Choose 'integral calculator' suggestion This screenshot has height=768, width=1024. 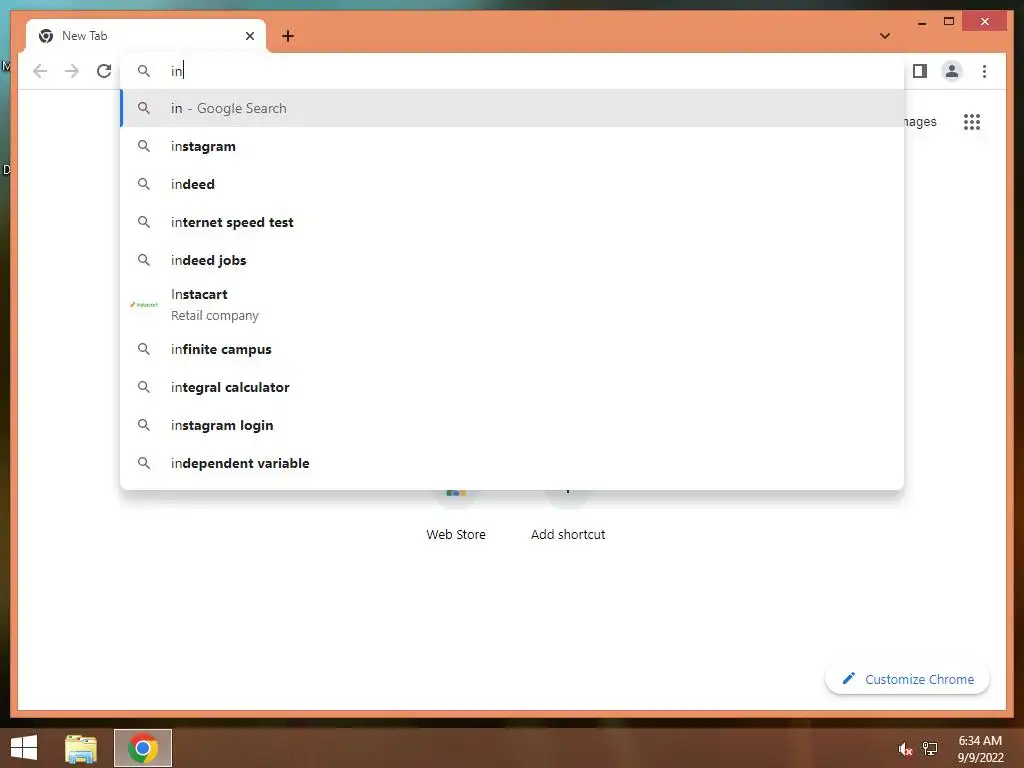click(513, 387)
